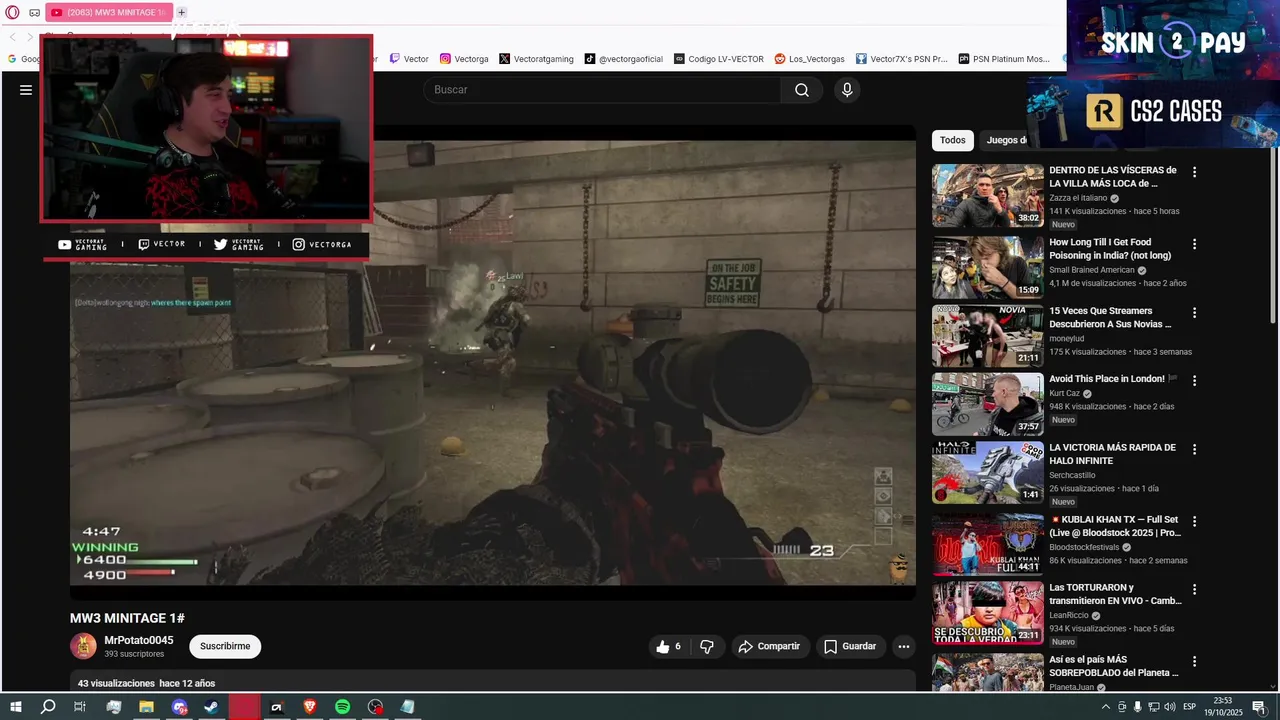
Task: Click the Compartir share button
Action: pyautogui.click(x=770, y=647)
